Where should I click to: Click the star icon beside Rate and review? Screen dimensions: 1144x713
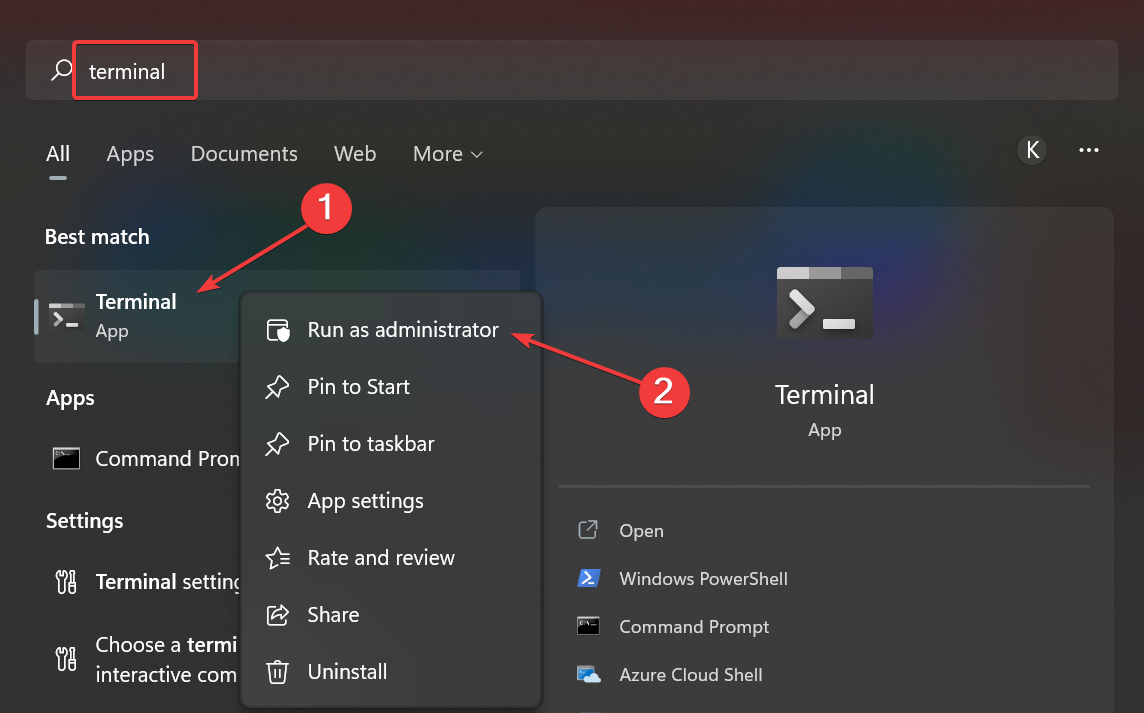coord(277,558)
